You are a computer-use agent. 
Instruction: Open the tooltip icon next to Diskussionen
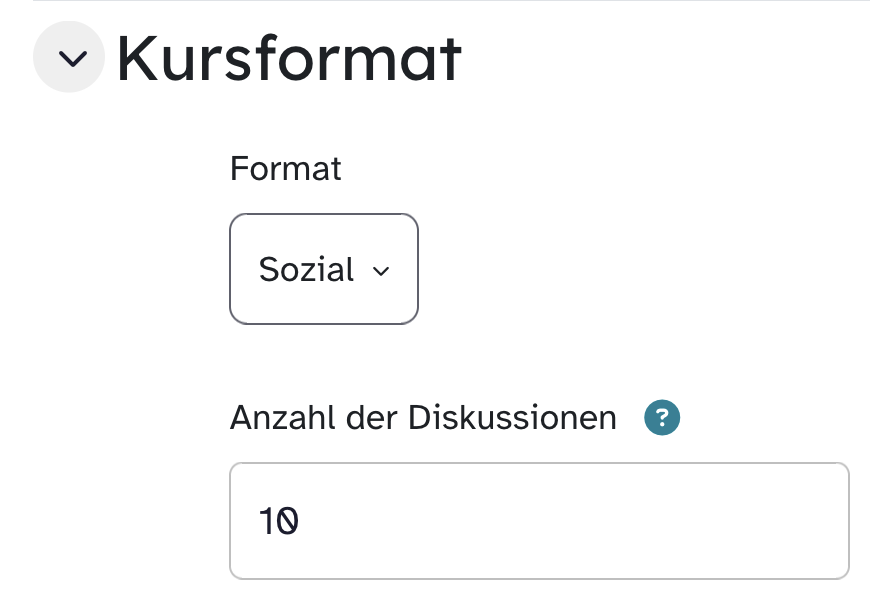[662, 417]
